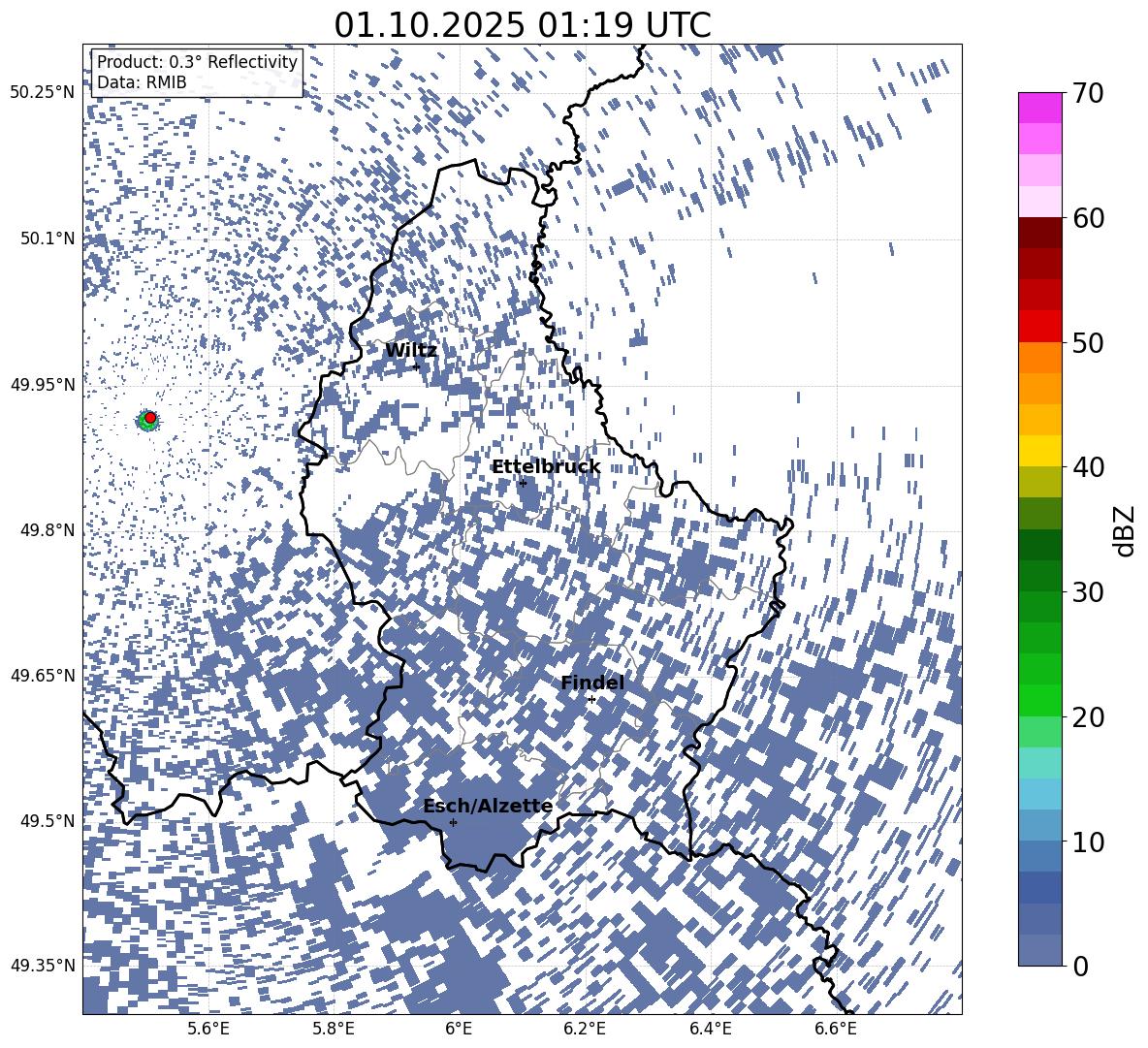Click the 49.95°N latitude label
This screenshot has height=1048, width=1148.
click(x=44, y=384)
